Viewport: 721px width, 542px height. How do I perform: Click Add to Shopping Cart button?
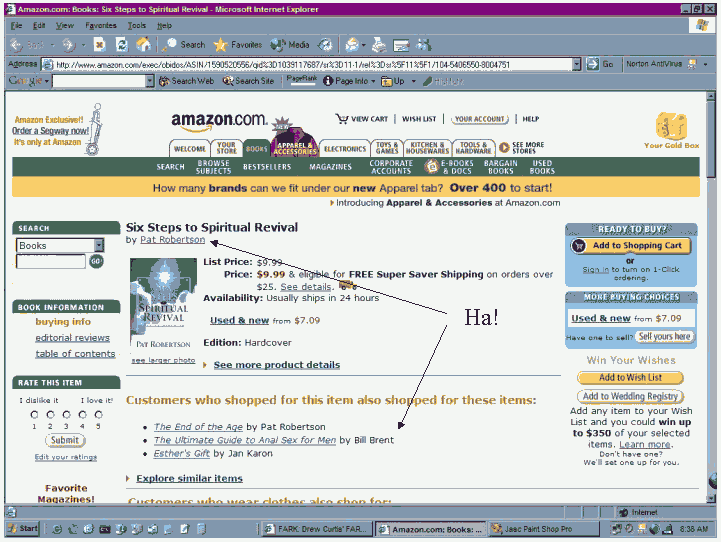pyautogui.click(x=628, y=246)
